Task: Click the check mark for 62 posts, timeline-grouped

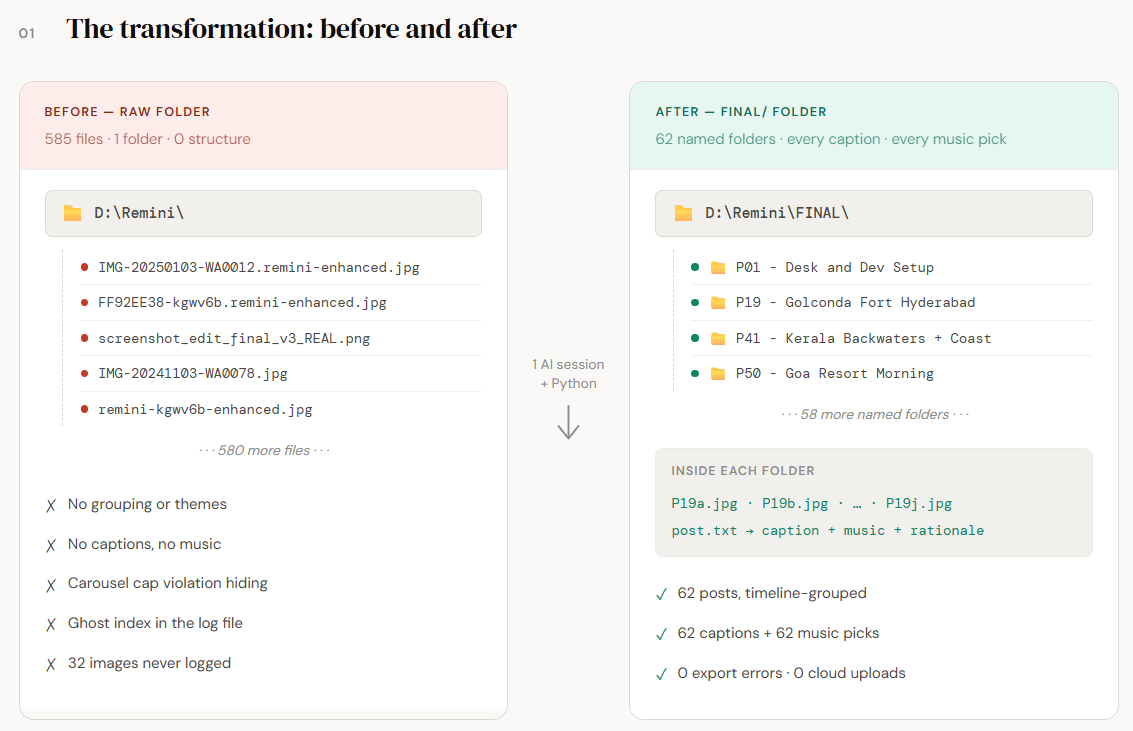Action: pyautogui.click(x=661, y=594)
